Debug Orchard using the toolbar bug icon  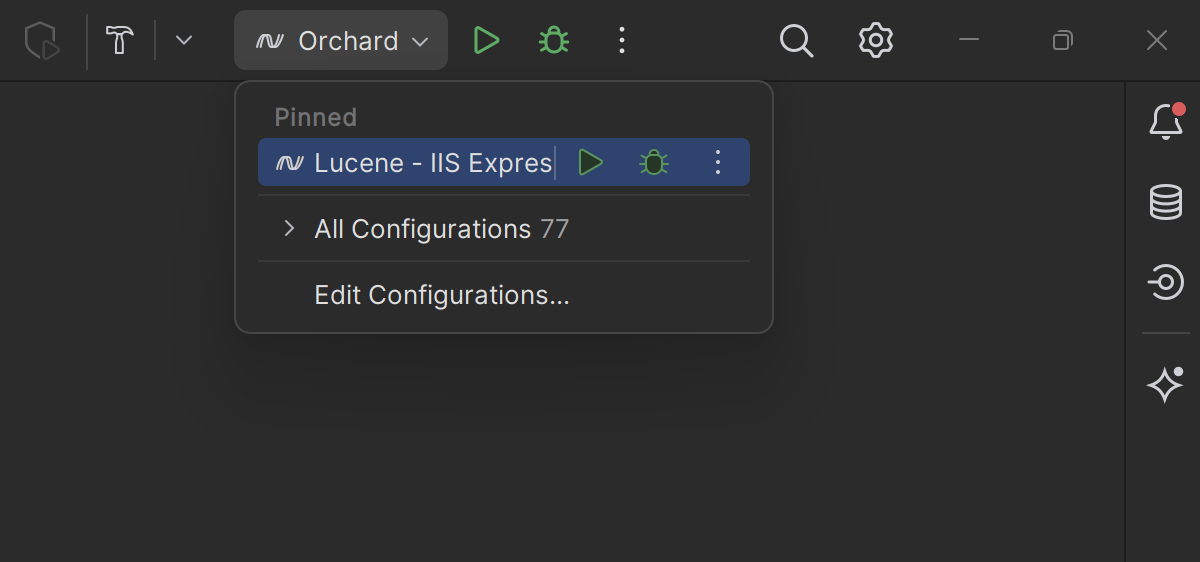coord(554,41)
